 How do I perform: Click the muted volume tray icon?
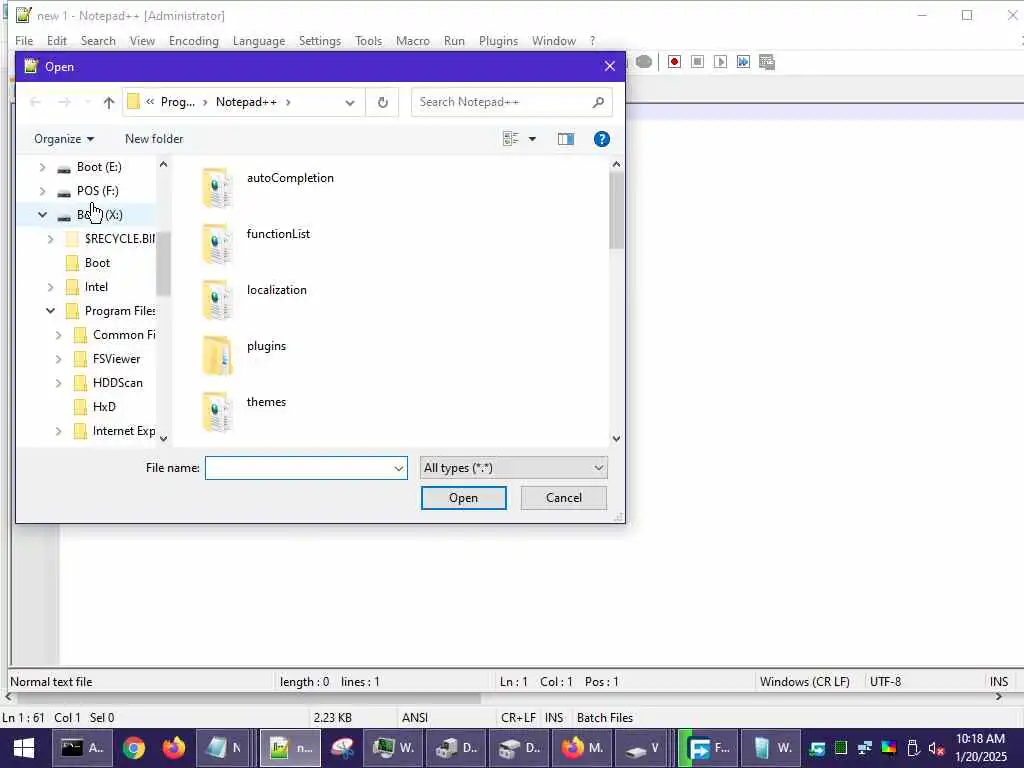pyautogui.click(x=936, y=748)
